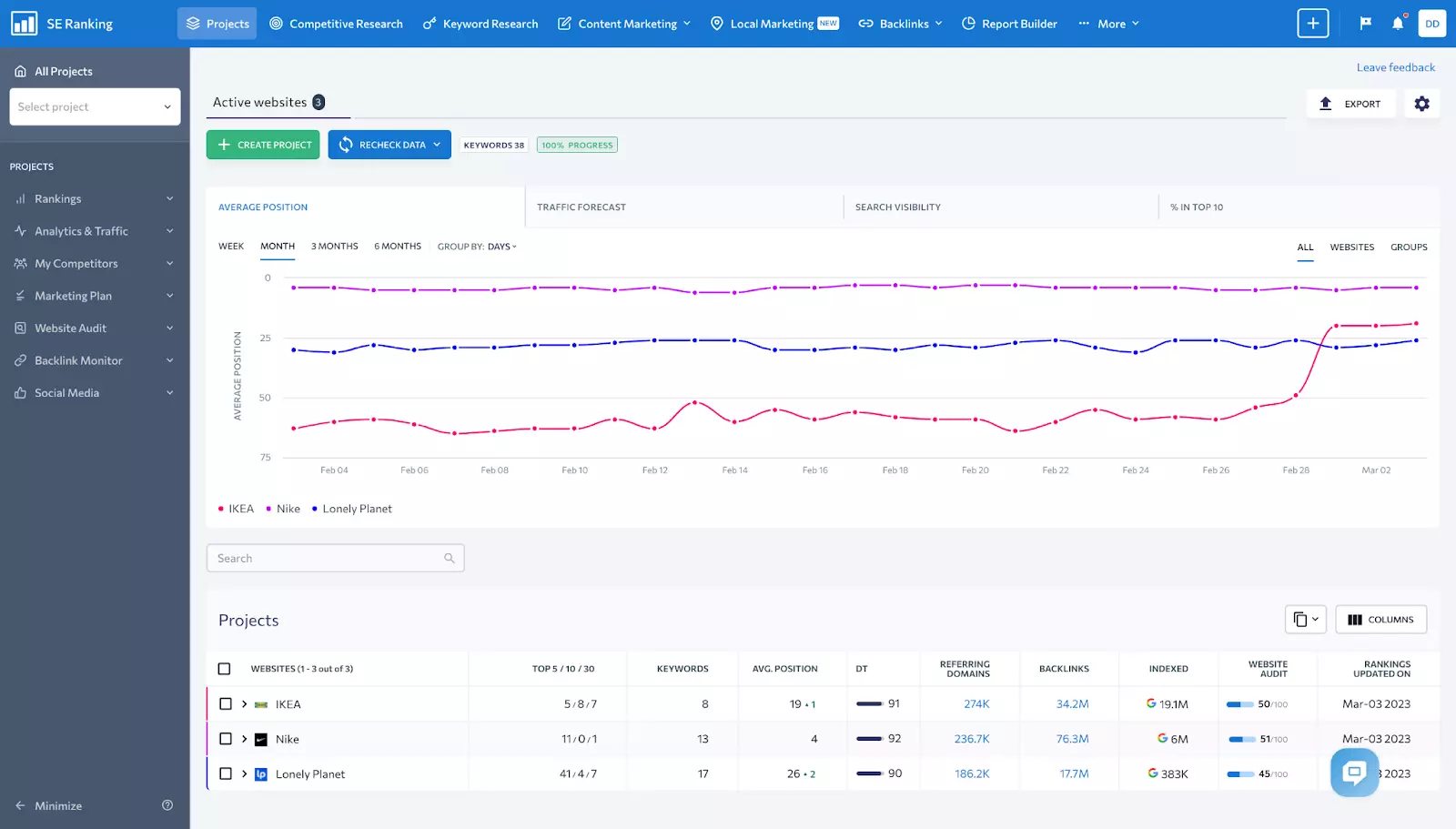The width and height of the screenshot is (1456, 829).
Task: Click the Website Audit icon
Action: [20, 328]
